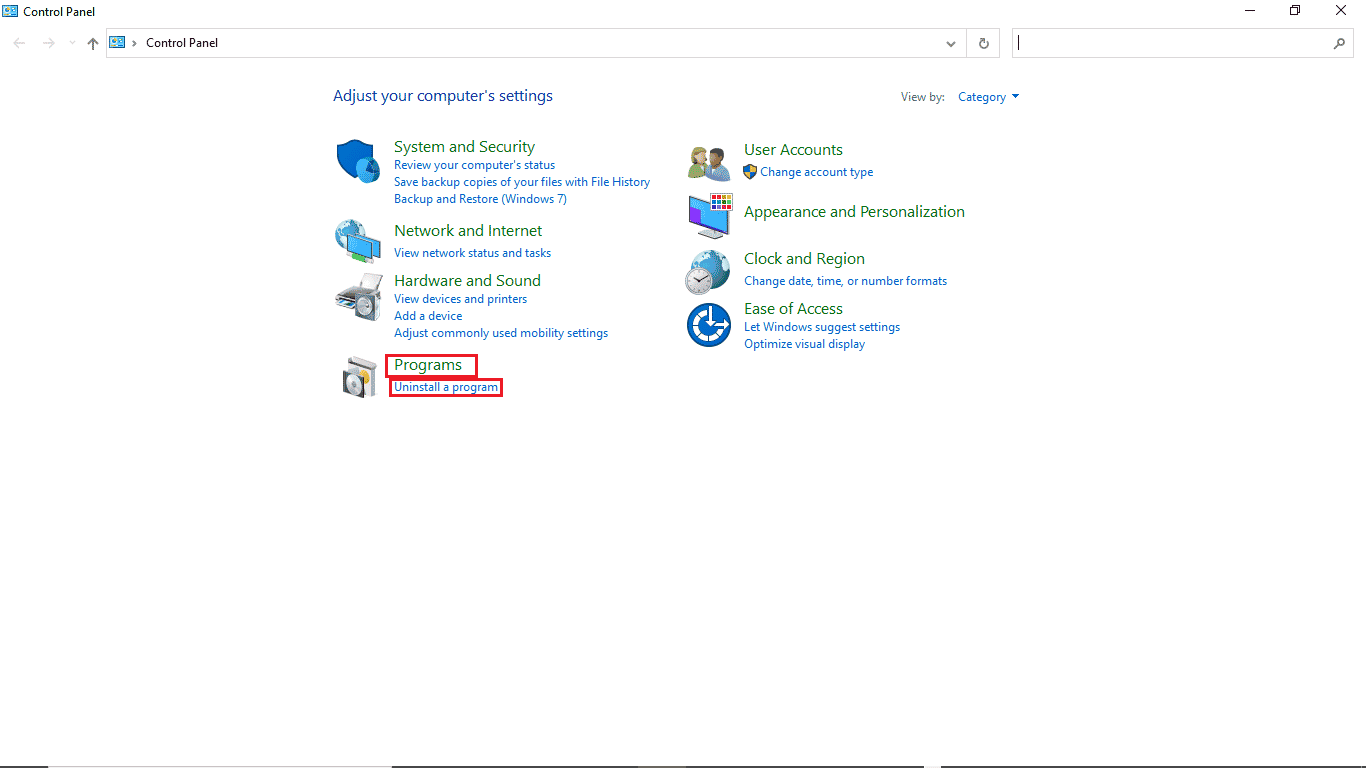Go back using the Back arrow

pyautogui.click(x=19, y=43)
